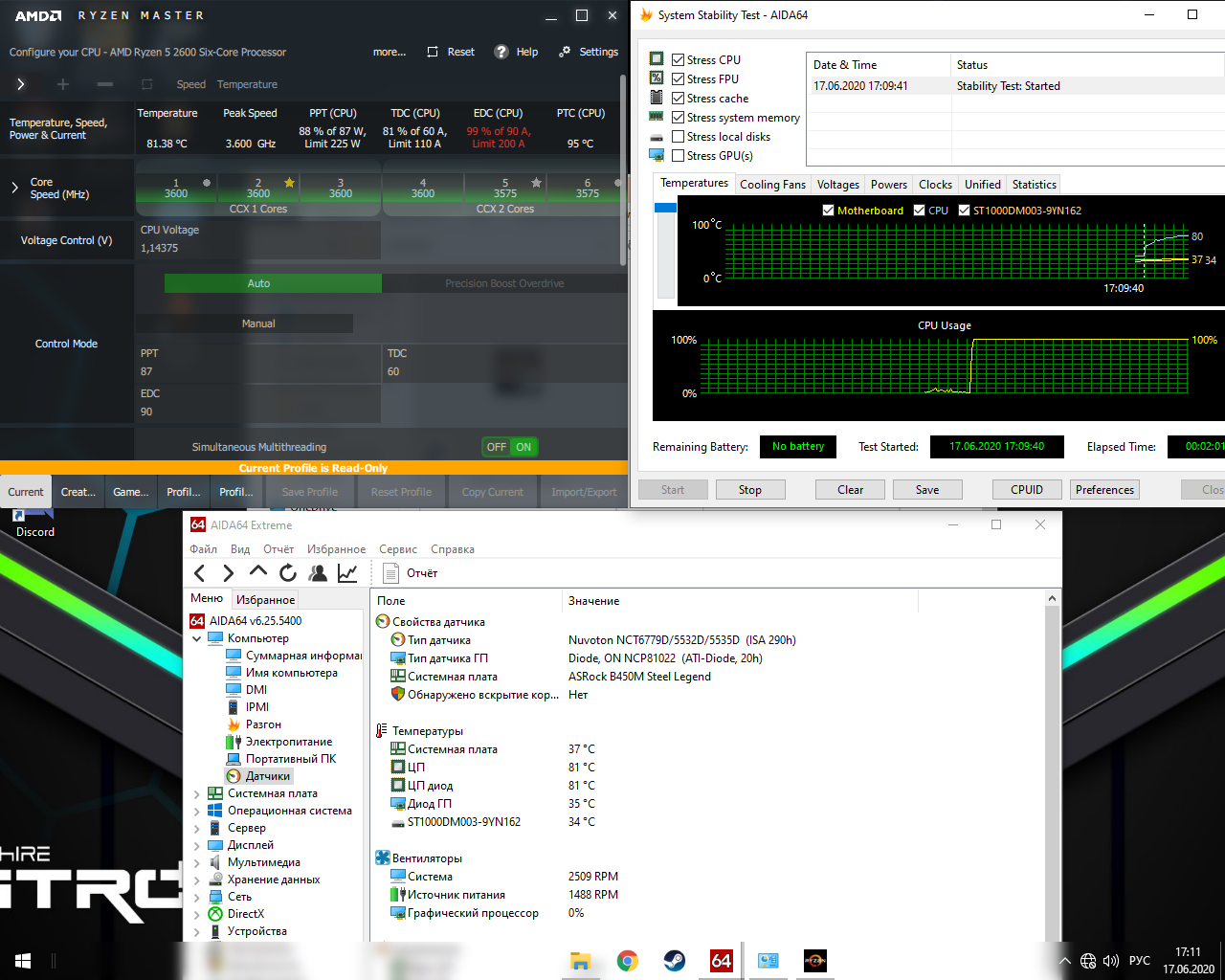
Task: Select Auto control mode
Action: tap(273, 283)
